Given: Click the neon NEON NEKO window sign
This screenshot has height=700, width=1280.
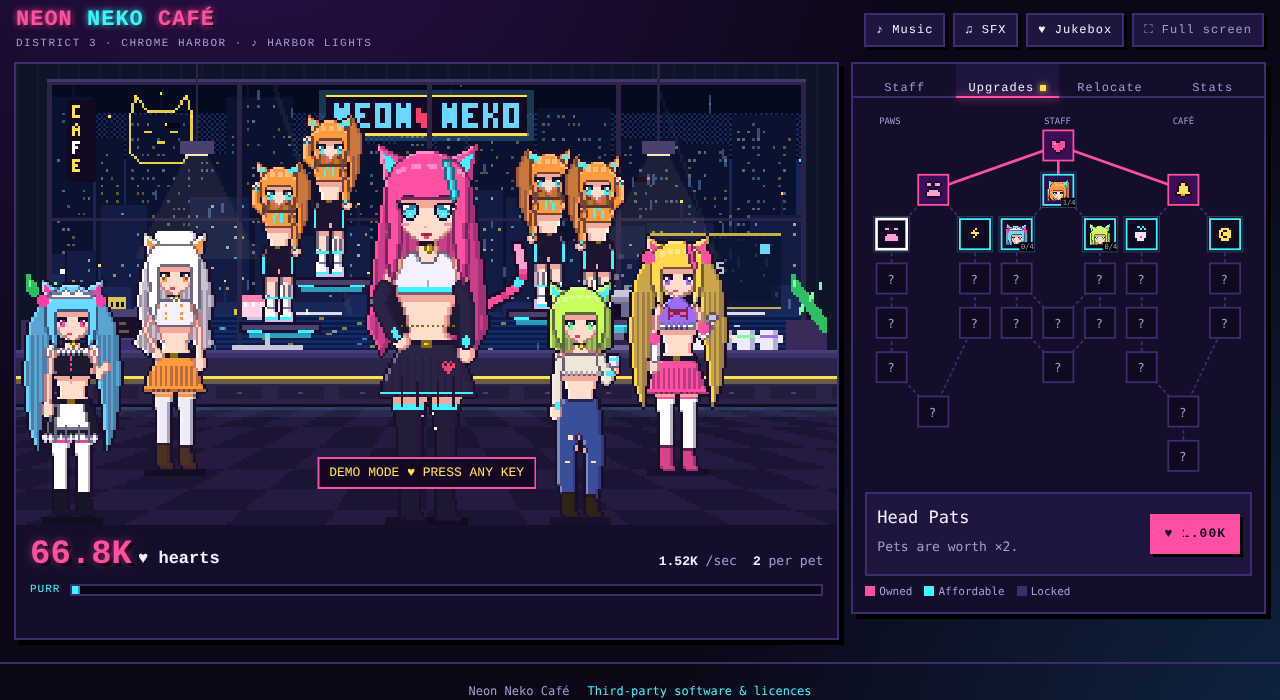Looking at the screenshot, I should coord(427,115).
